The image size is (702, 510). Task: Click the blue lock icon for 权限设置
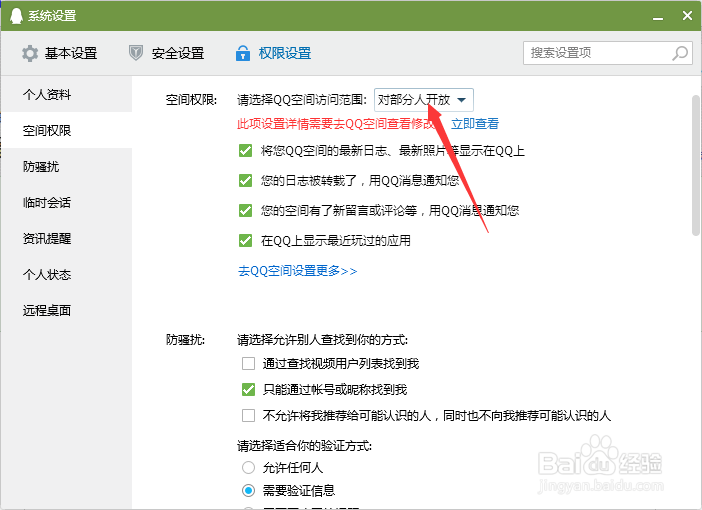243,53
